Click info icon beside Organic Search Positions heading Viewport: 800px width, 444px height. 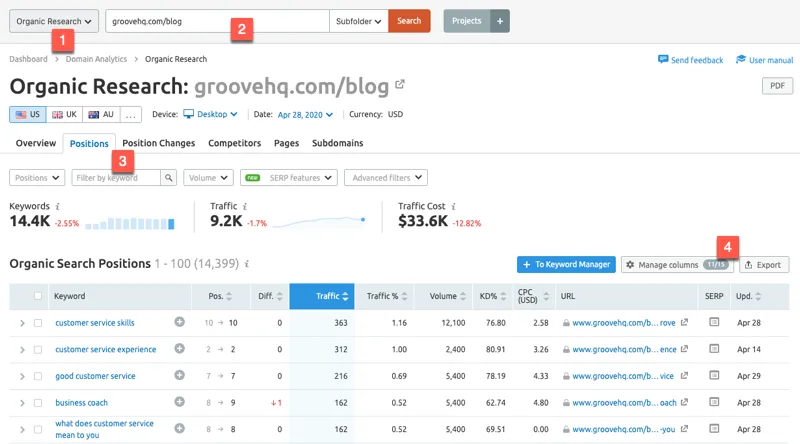(247, 264)
